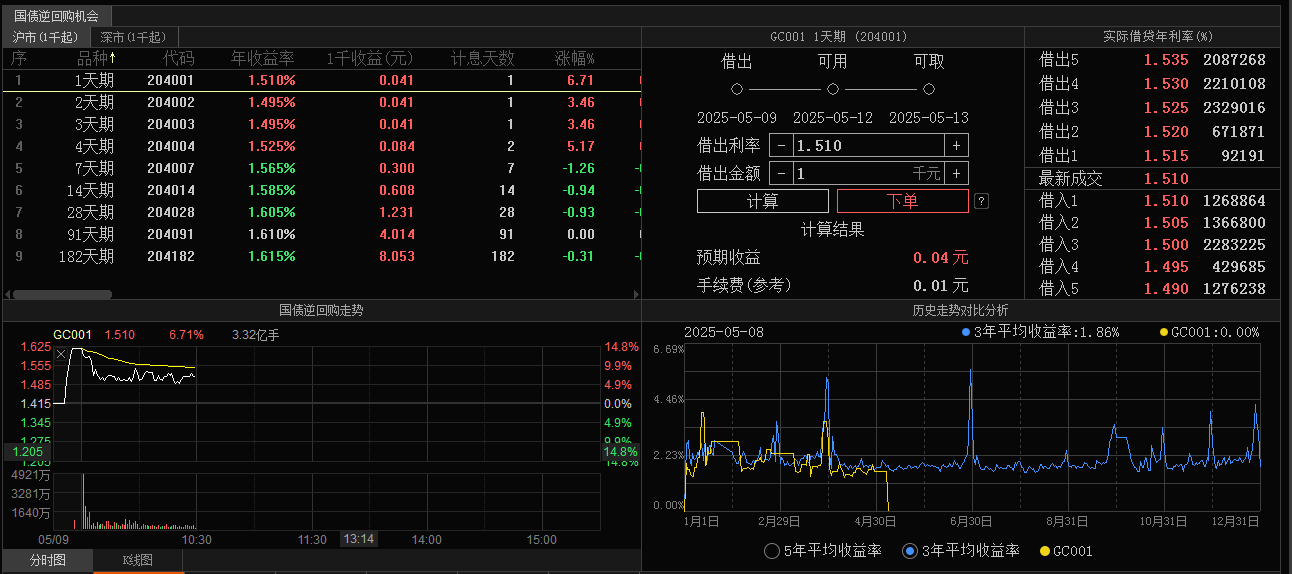The height and width of the screenshot is (574, 1292).
Task: Switch to the 深市(1千起) tab
Action: pos(132,37)
